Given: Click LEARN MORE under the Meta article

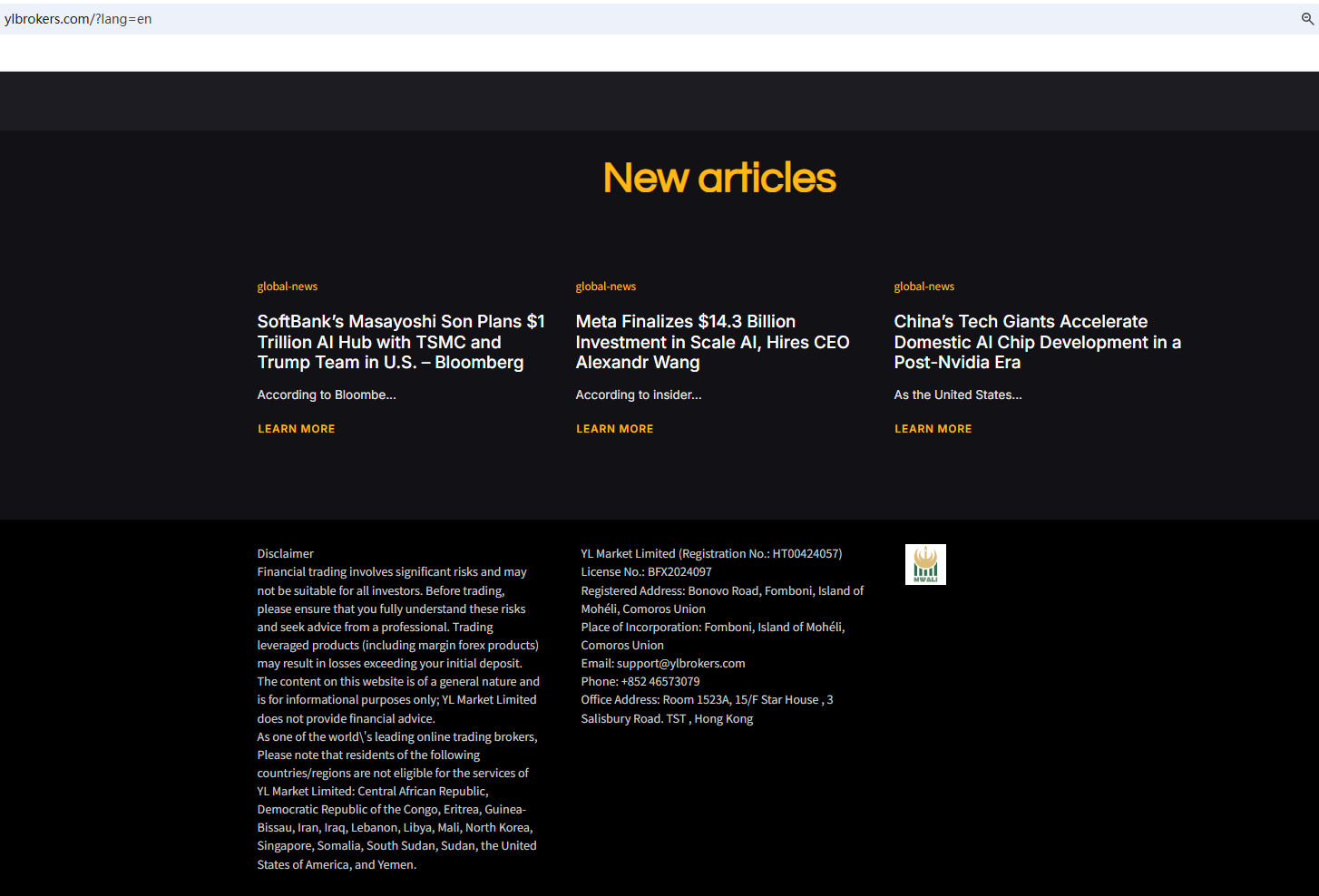Looking at the screenshot, I should 615,429.
